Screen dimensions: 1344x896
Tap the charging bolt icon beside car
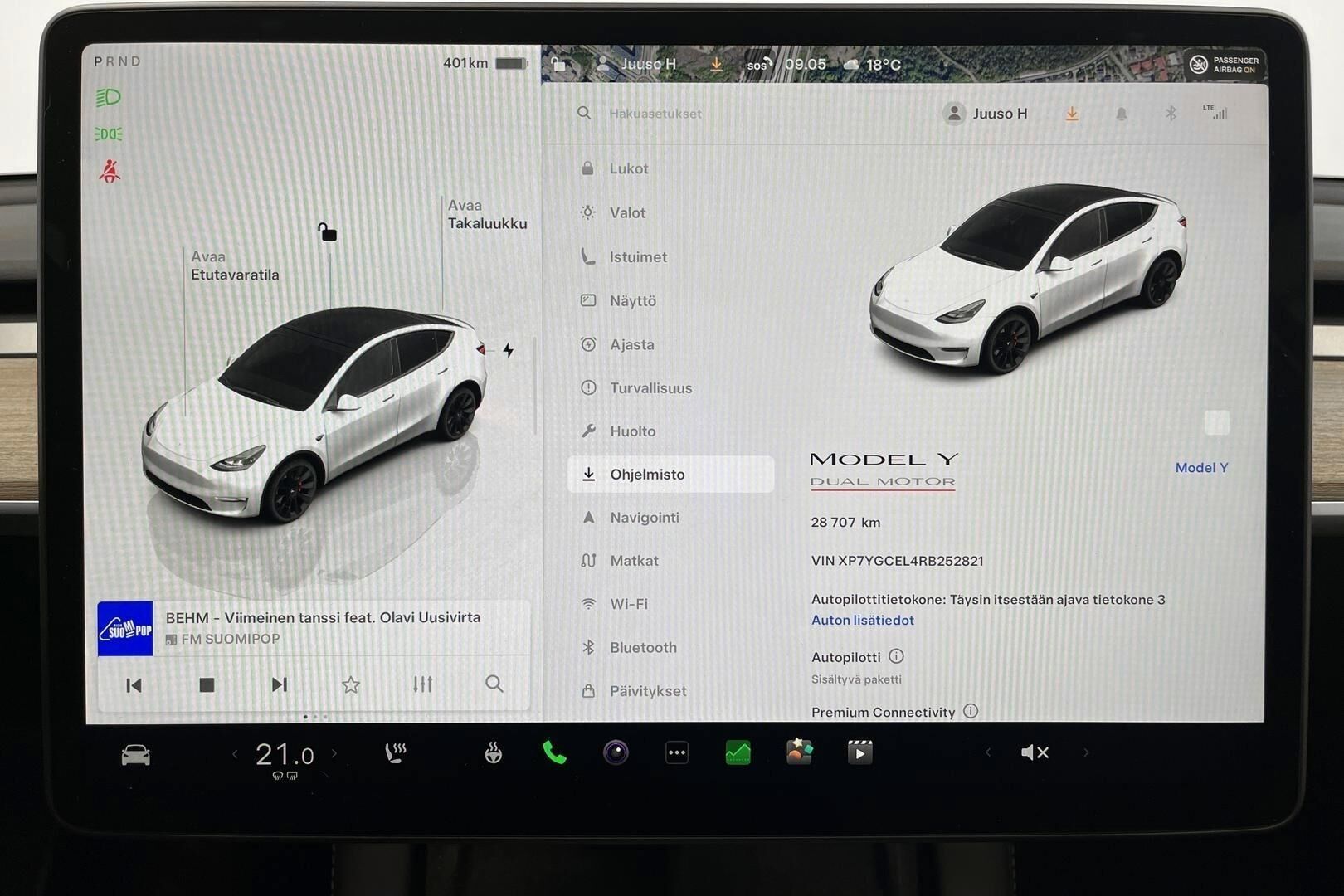509,350
